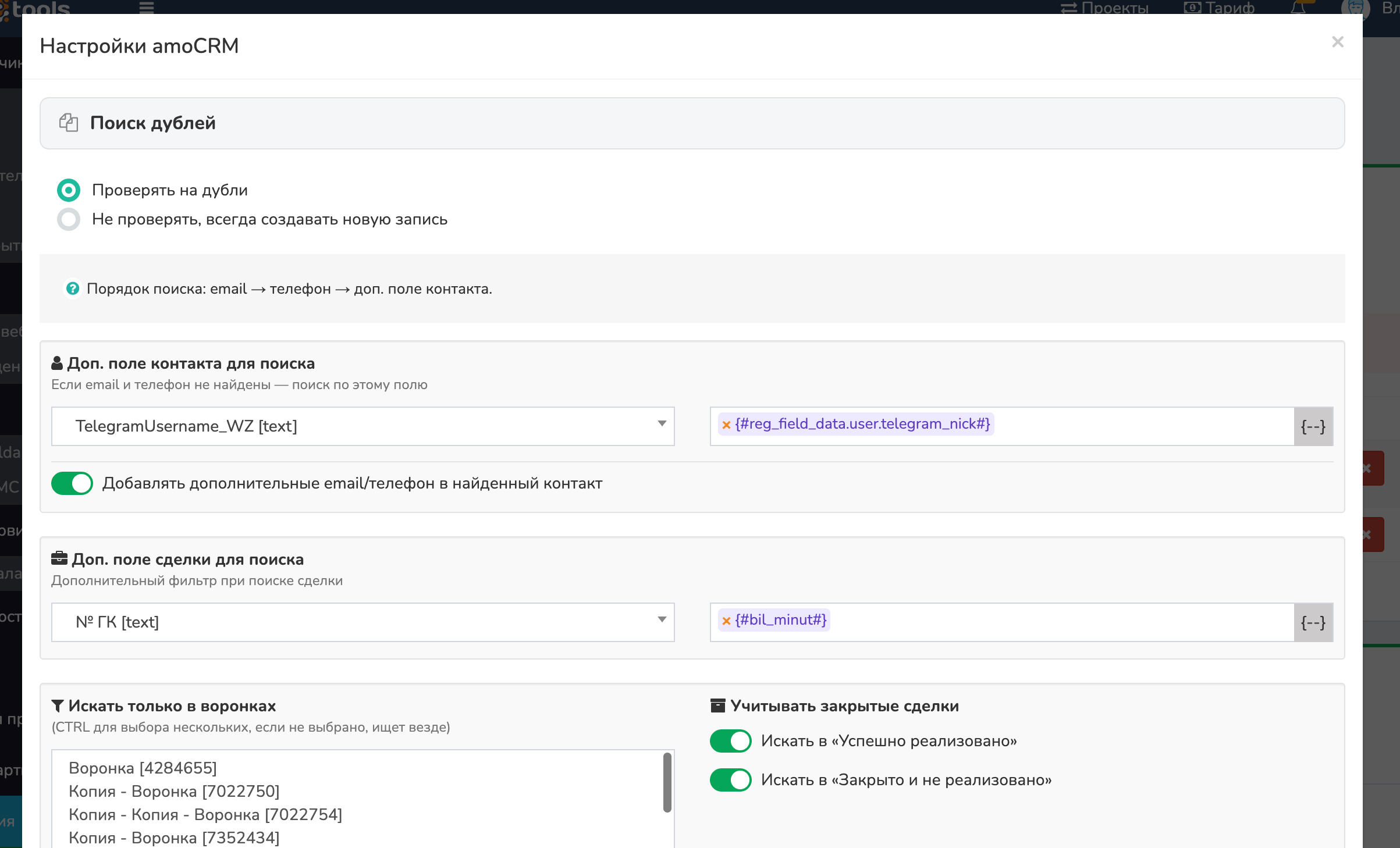Toggle adding extra email/phone to contact
This screenshot has height=848, width=1400.
point(72,483)
